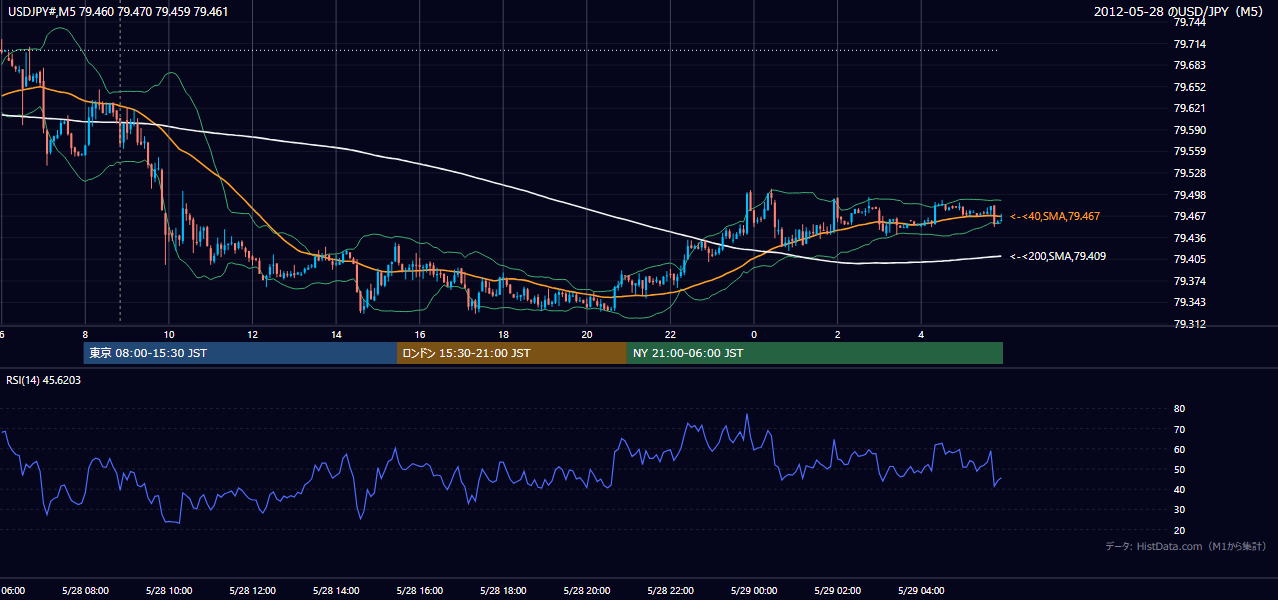Click price axis label 79.528
The image size is (1278, 600).
tap(1188, 173)
